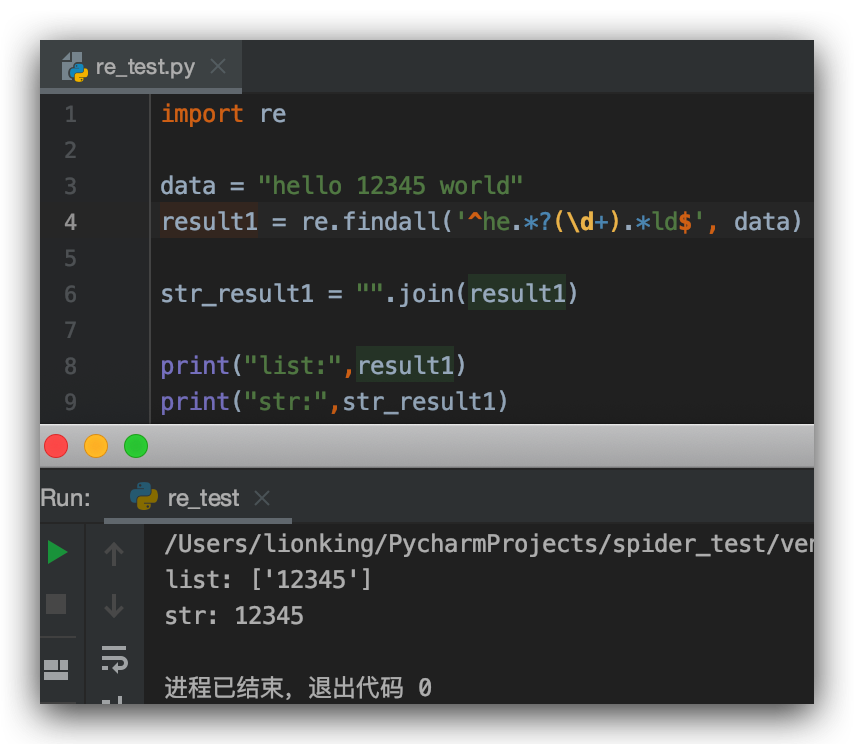Click the result1 variable on line 4
This screenshot has height=744, width=854.
[x=209, y=222]
